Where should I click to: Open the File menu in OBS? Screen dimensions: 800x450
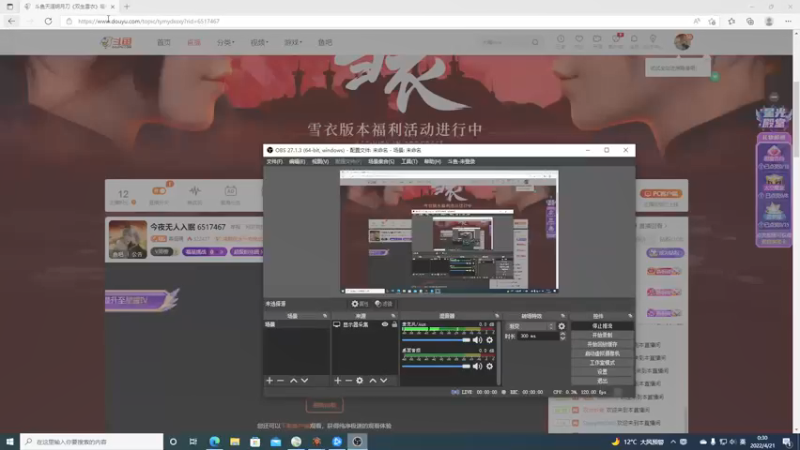(x=274, y=162)
